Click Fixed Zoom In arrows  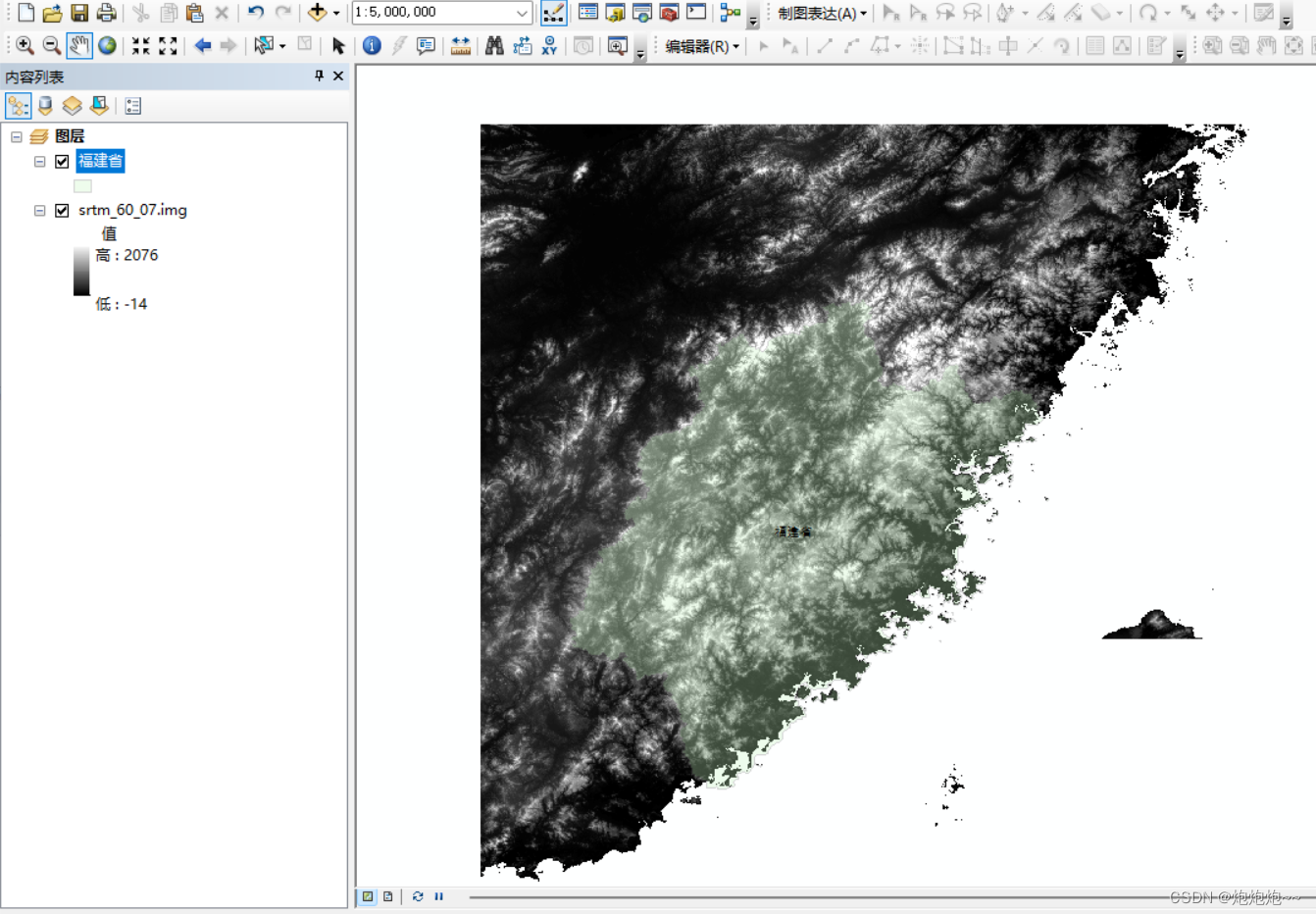click(x=141, y=45)
